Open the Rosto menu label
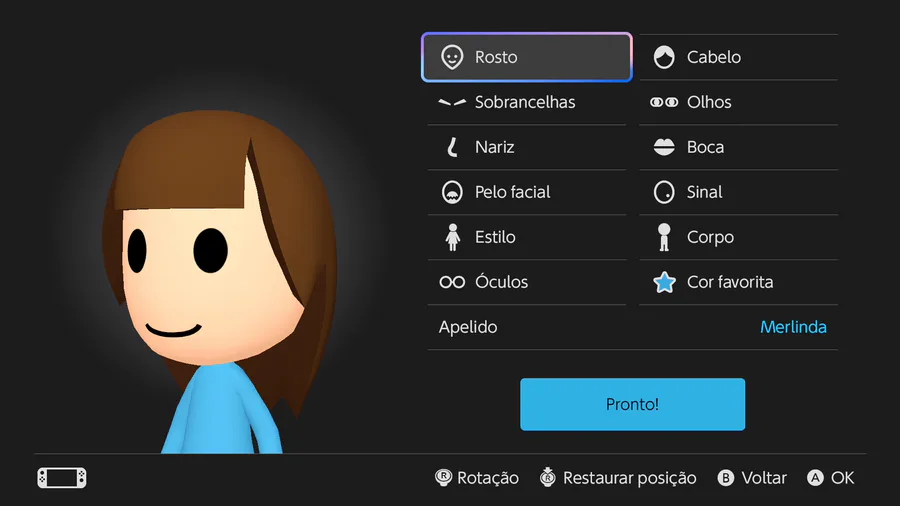 pyautogui.click(x=496, y=57)
